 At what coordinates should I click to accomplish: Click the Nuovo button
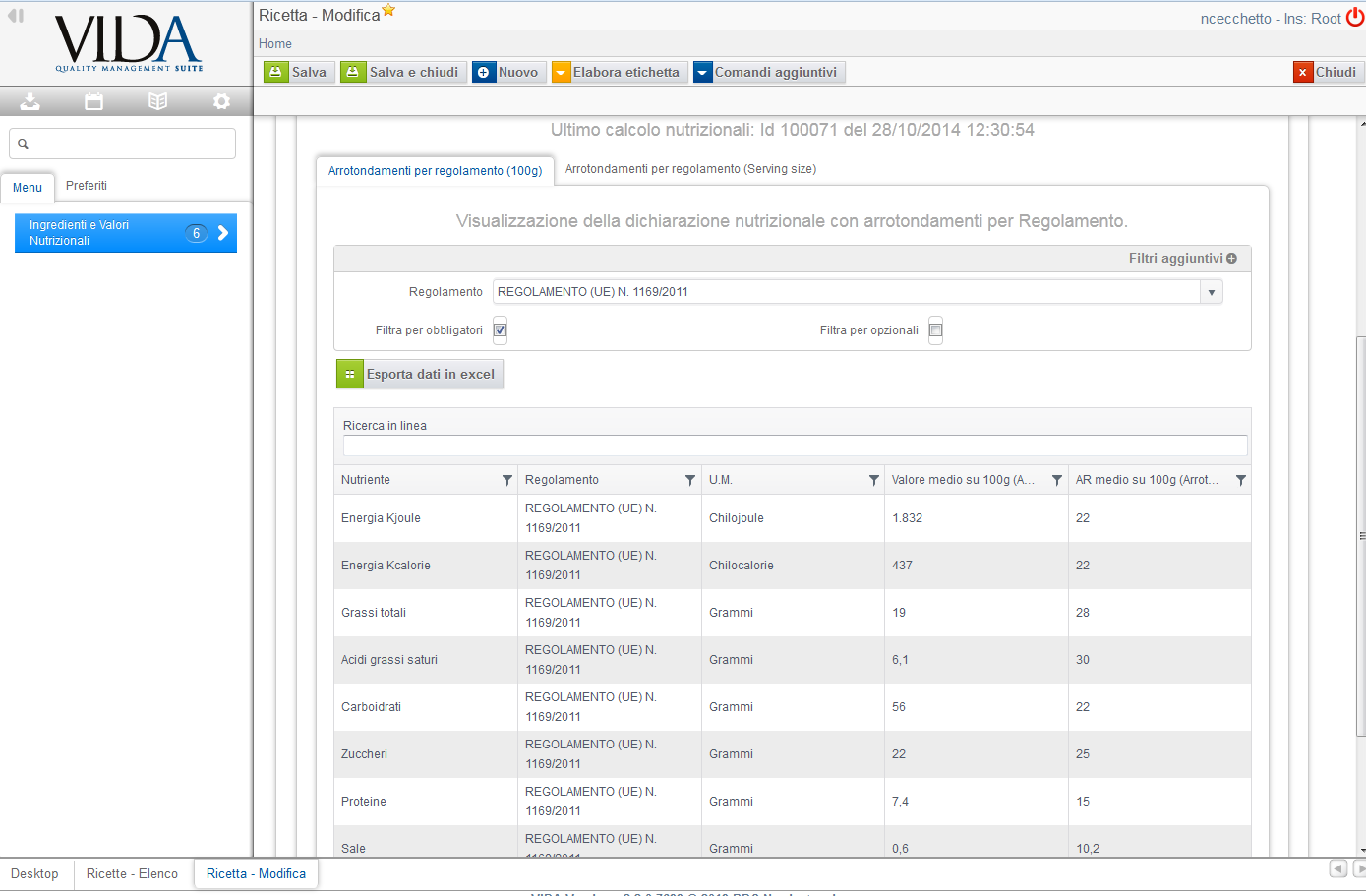point(507,72)
